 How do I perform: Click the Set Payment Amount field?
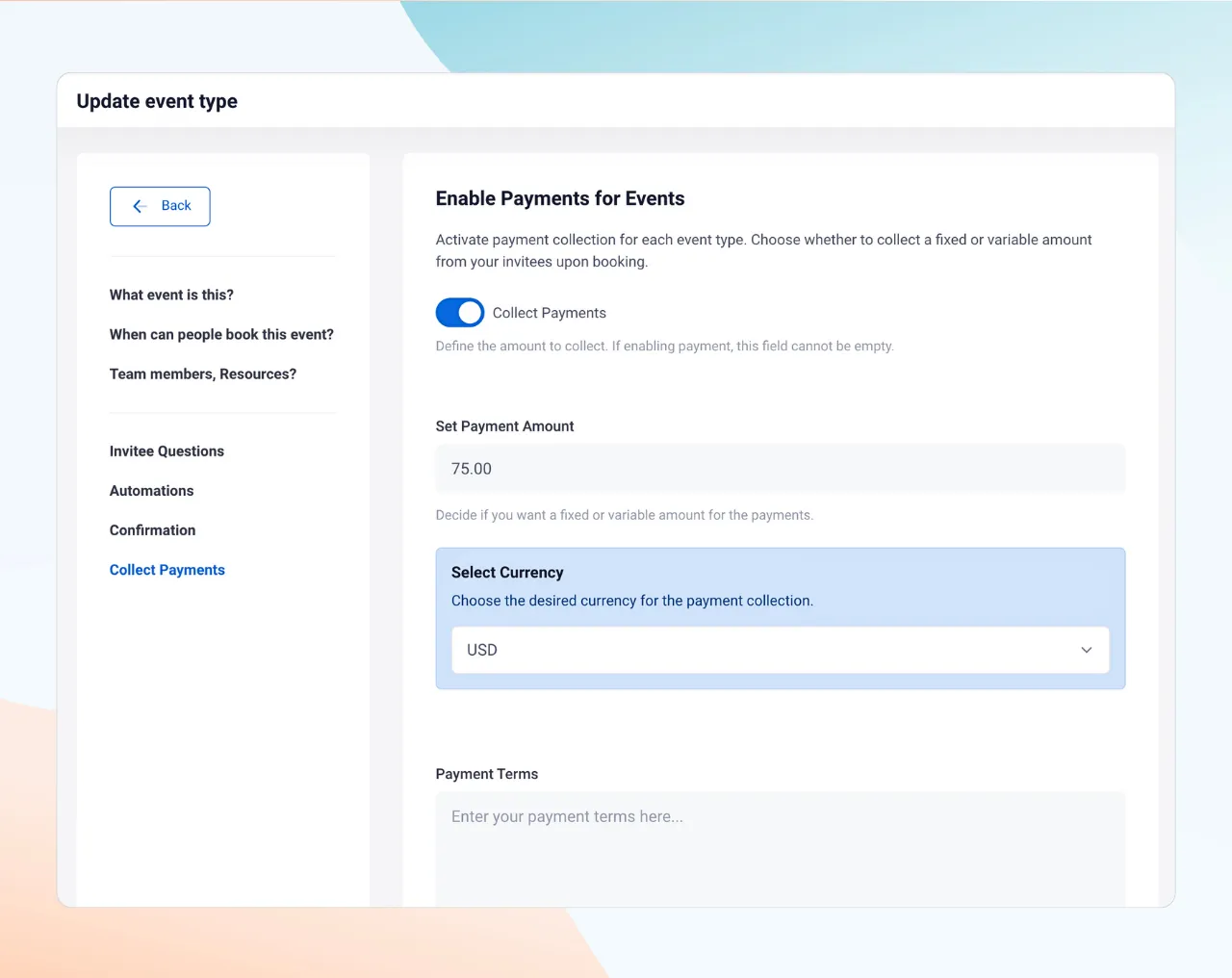click(x=781, y=469)
